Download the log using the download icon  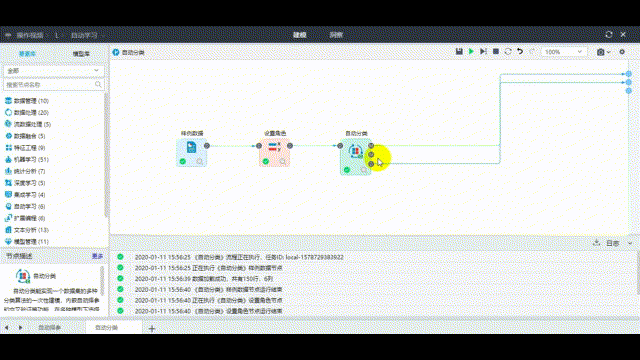[596, 243]
